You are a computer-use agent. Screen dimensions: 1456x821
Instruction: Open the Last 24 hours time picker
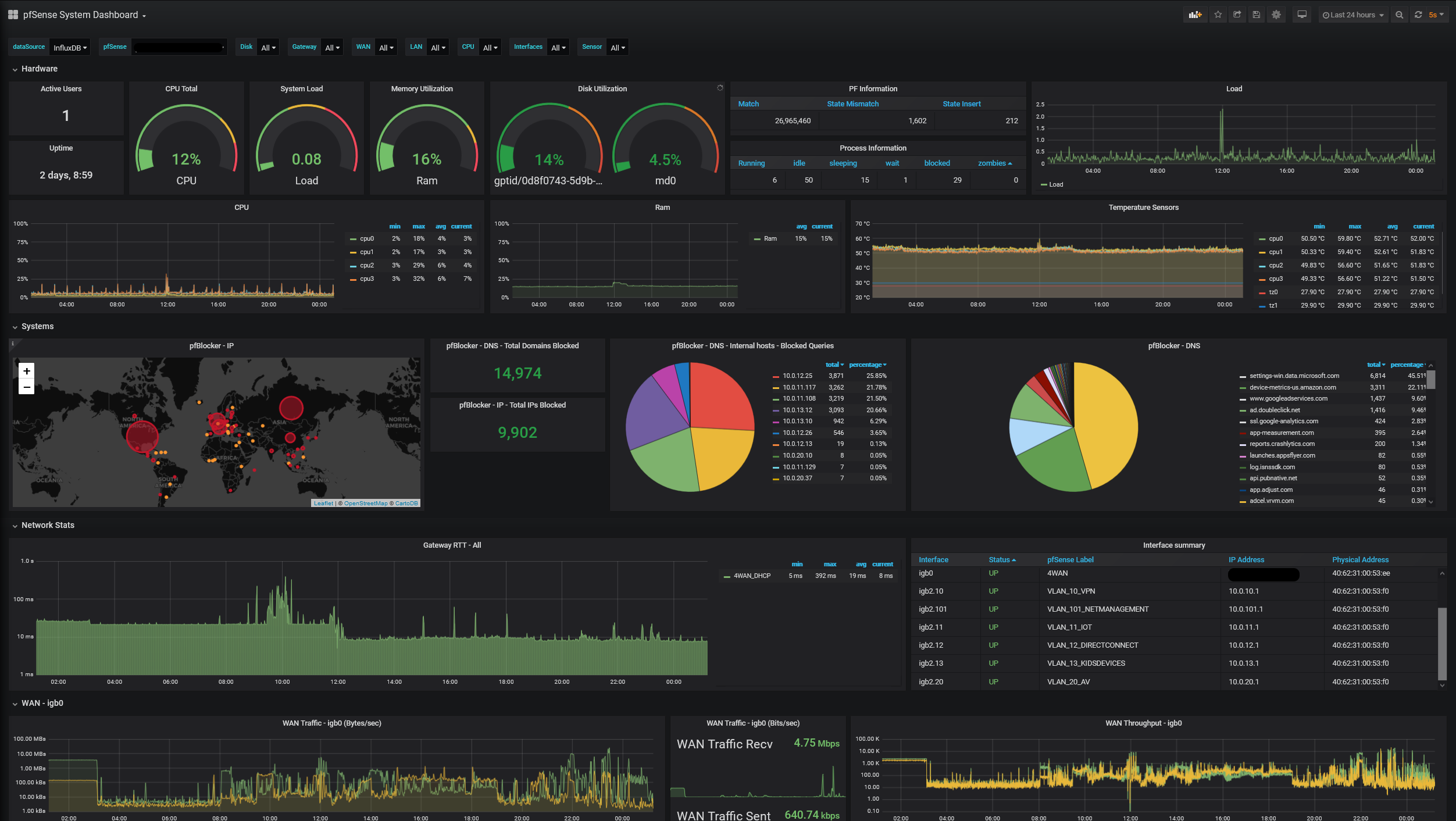click(x=1353, y=15)
